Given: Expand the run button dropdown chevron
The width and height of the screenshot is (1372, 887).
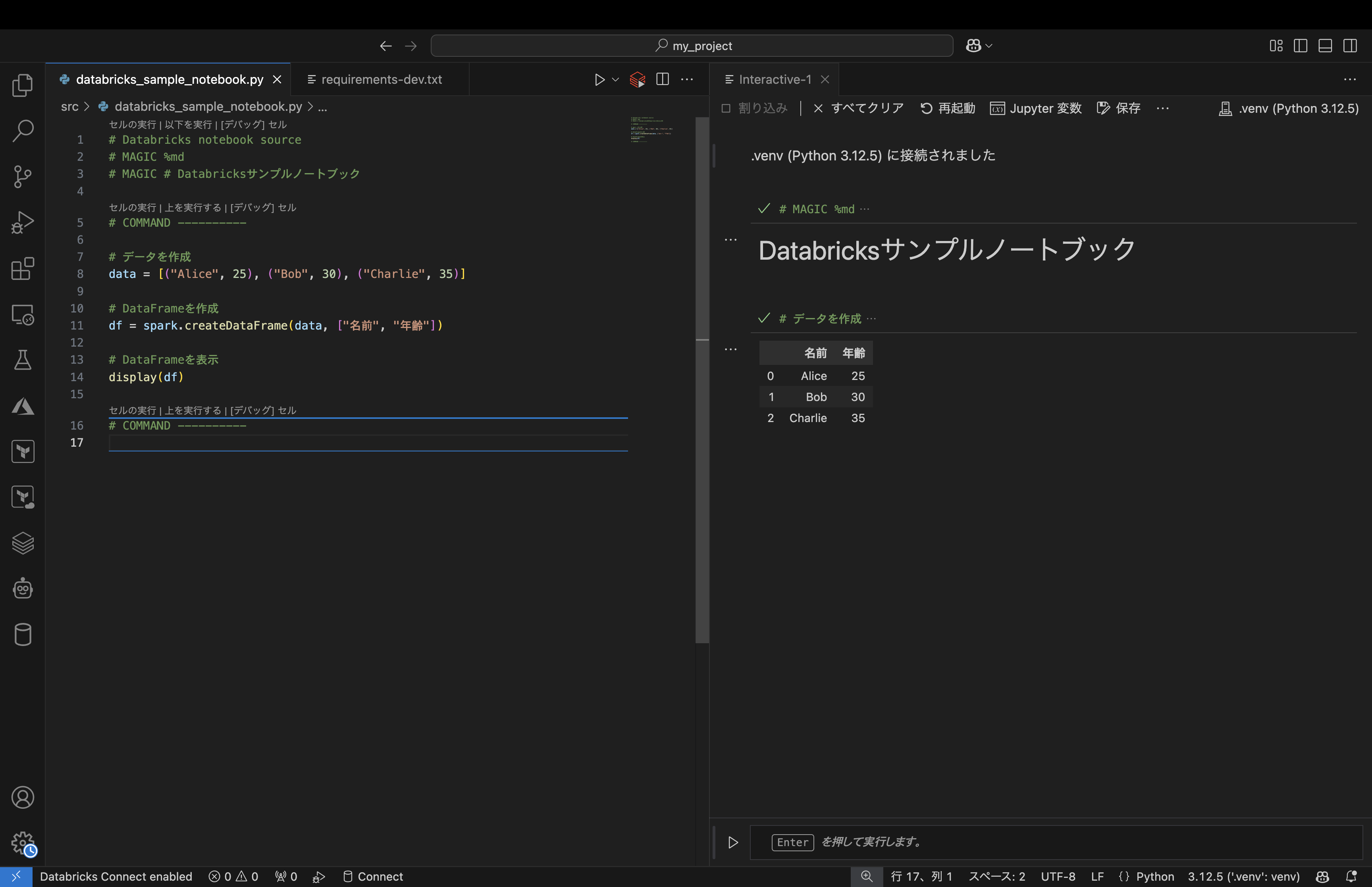Looking at the screenshot, I should pyautogui.click(x=614, y=79).
